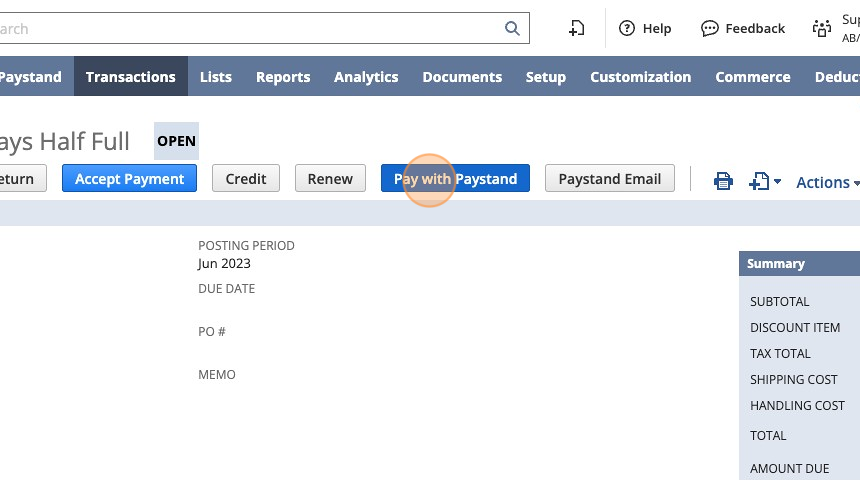This screenshot has height=480, width=860.
Task: Click the Summary panel header
Action: click(x=799, y=263)
